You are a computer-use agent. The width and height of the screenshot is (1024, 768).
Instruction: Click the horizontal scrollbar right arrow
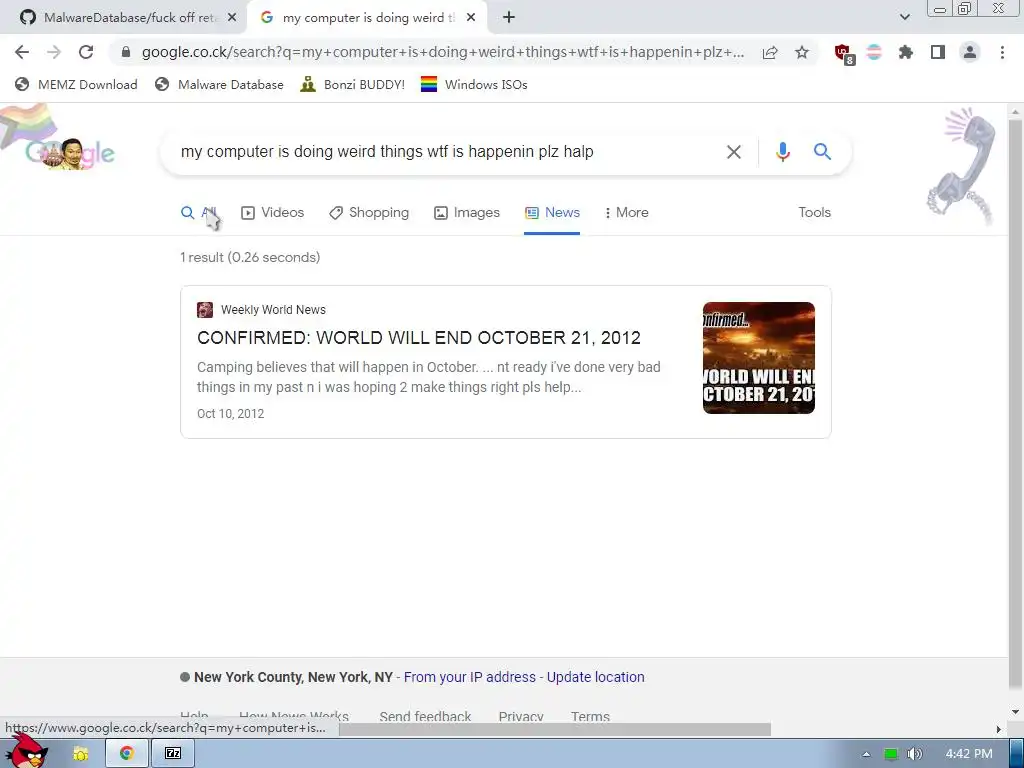click(x=999, y=729)
